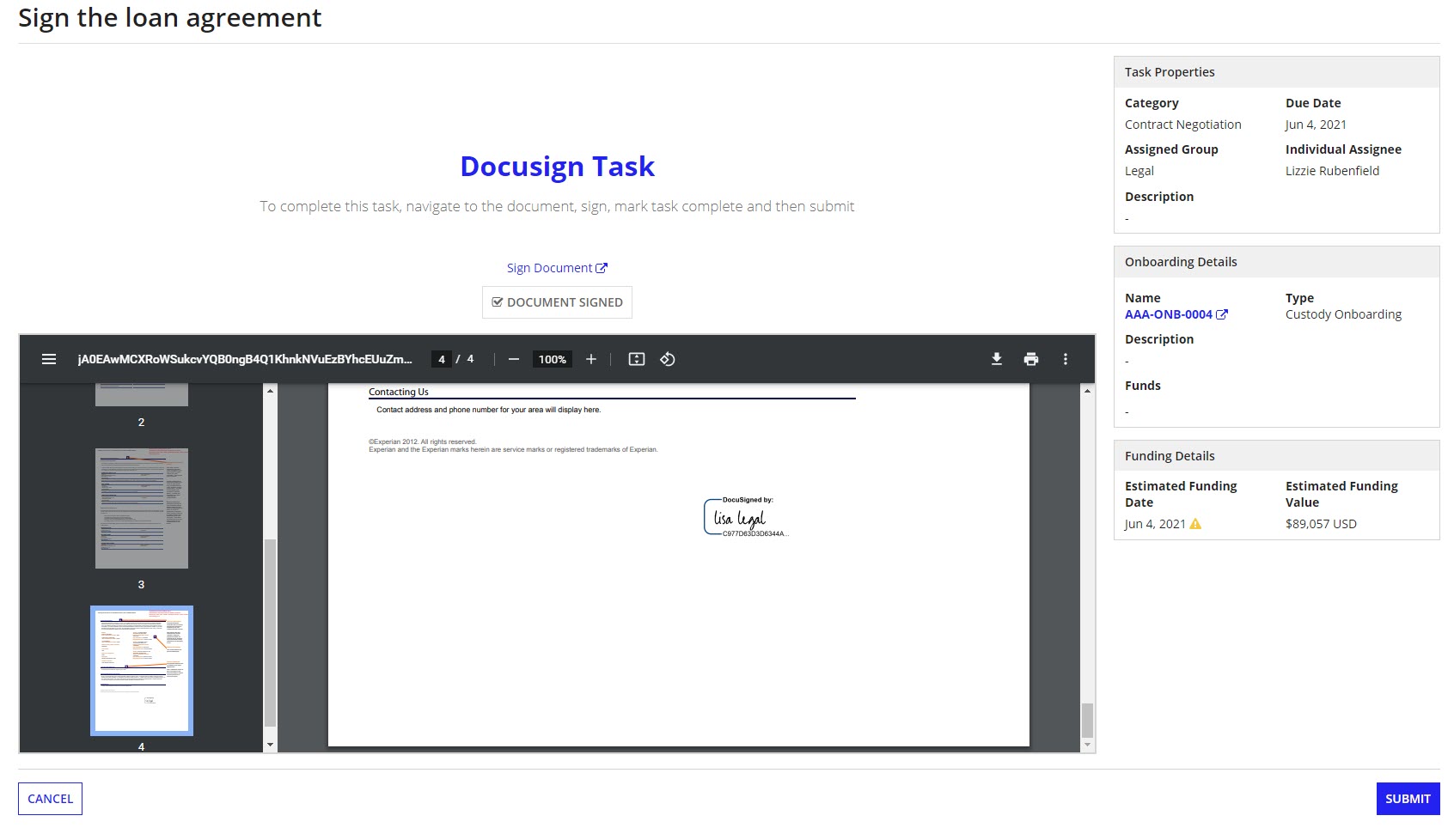This screenshot has width=1454, height=840.
Task: Open the PDF sidebar hamburger menu
Action: [x=49, y=359]
